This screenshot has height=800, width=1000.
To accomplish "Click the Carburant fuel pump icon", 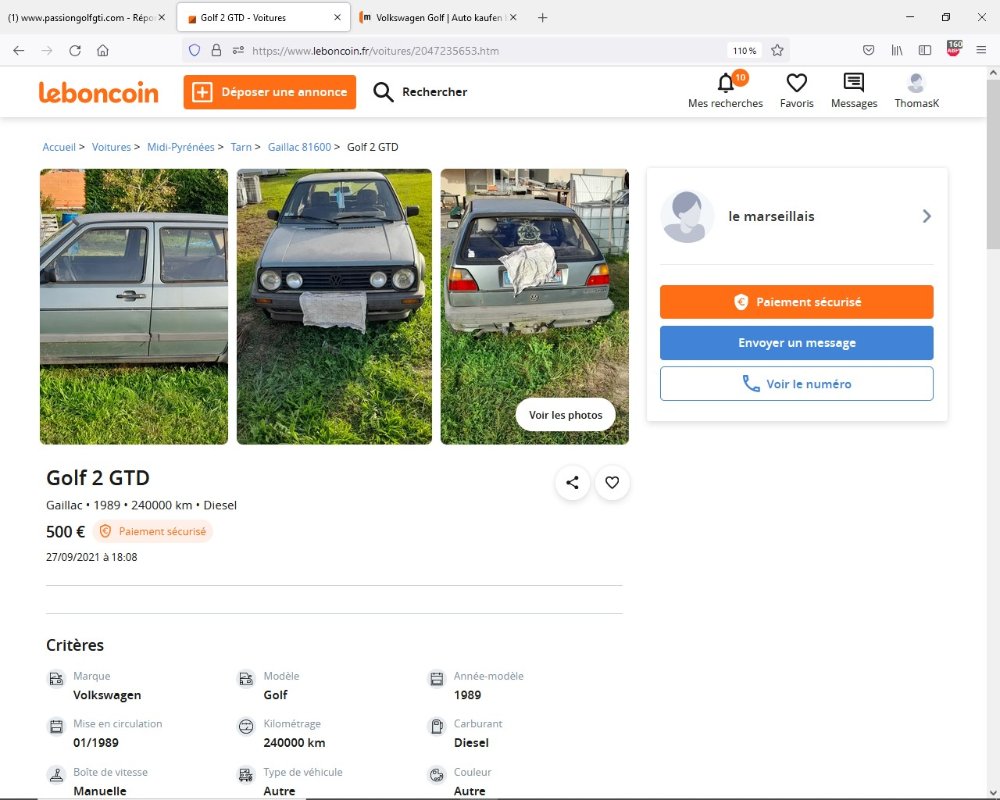I will [x=437, y=727].
